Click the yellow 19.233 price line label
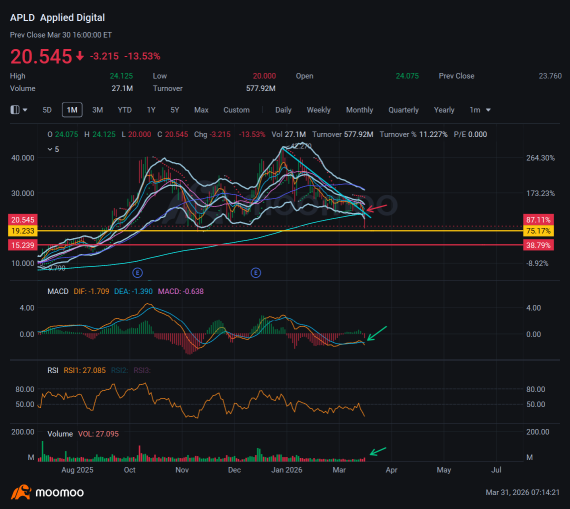This screenshot has height=509, width=570. point(22,231)
